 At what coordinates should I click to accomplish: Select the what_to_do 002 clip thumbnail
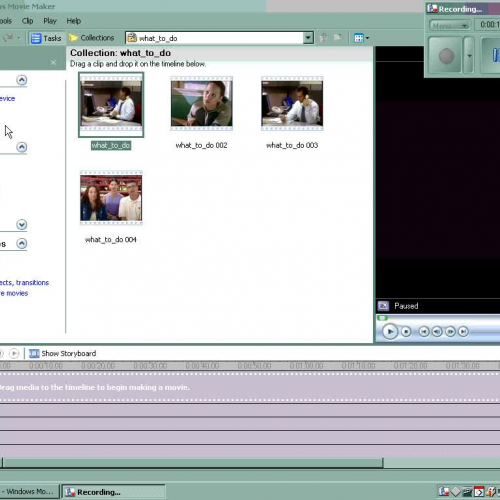(x=201, y=103)
